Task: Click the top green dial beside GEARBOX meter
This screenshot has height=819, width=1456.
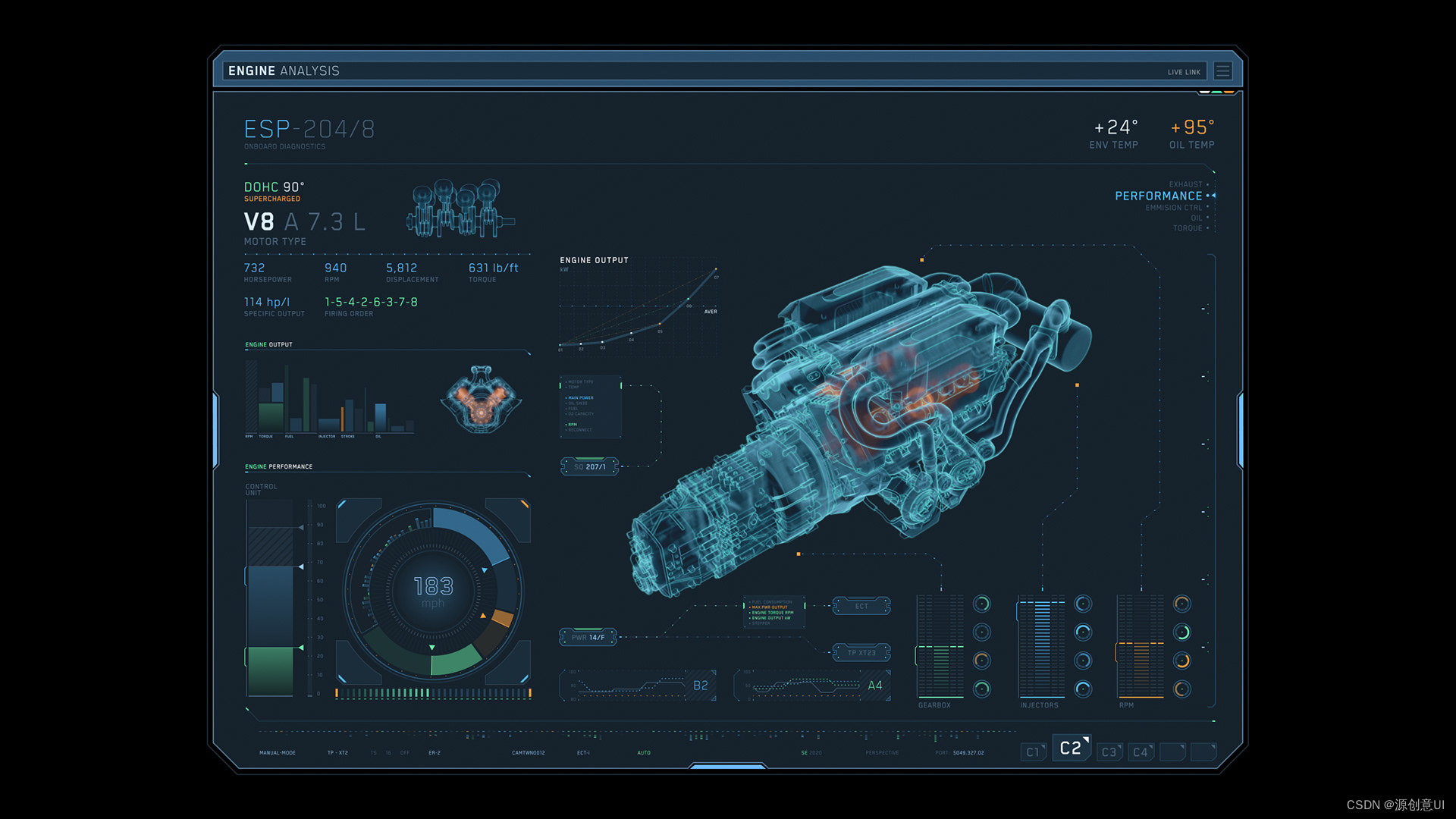Action: click(982, 604)
